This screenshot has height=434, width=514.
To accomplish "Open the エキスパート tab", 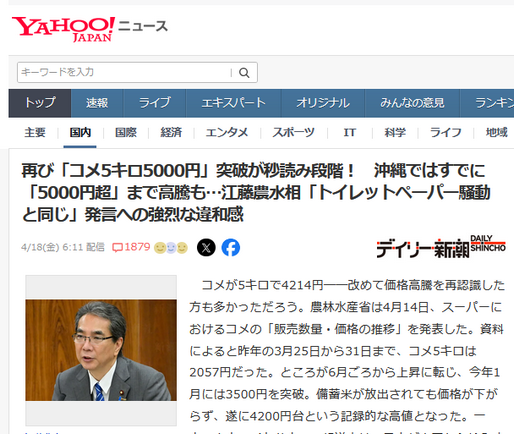I will click(x=234, y=103).
